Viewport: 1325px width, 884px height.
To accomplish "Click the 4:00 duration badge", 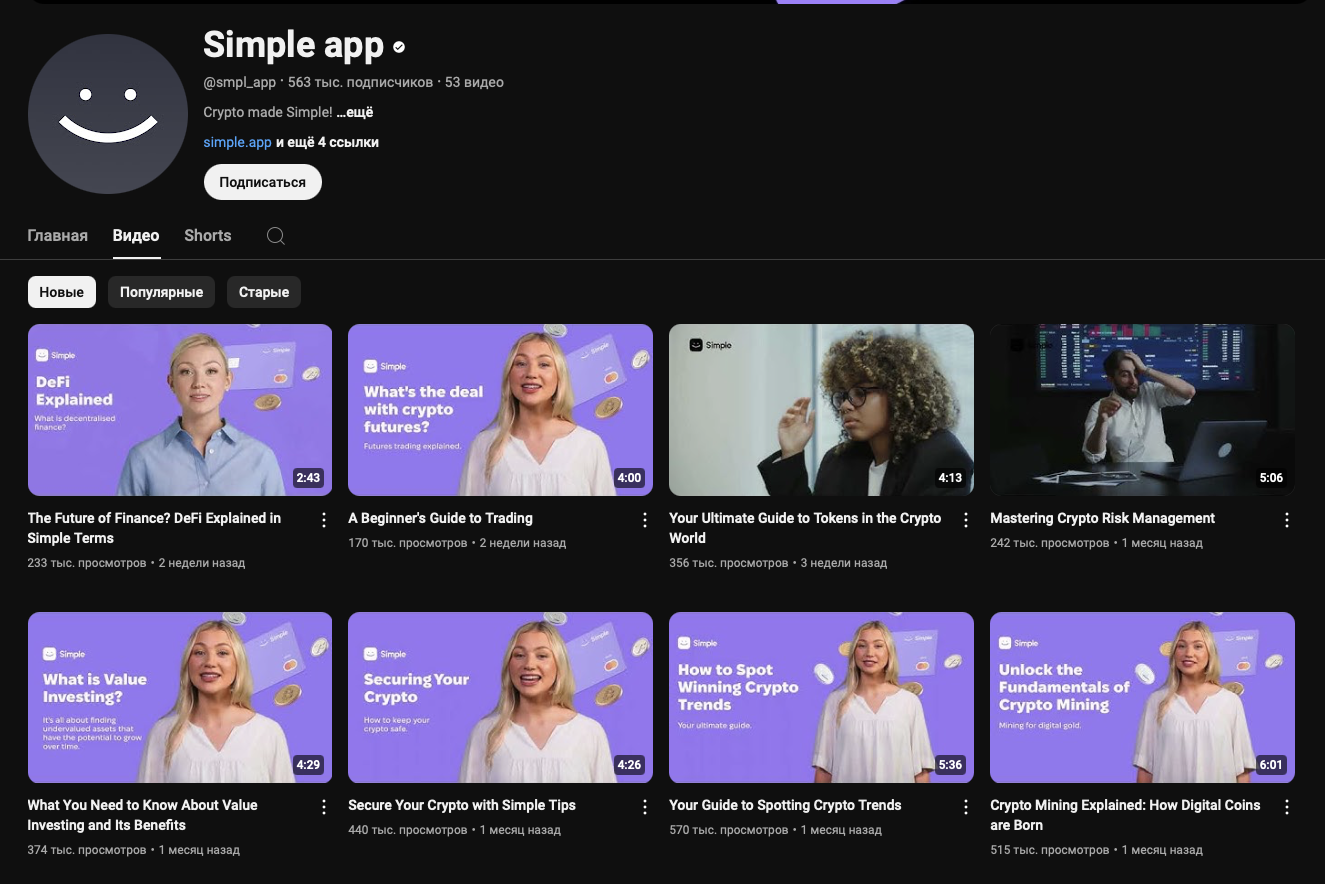I will [629, 478].
